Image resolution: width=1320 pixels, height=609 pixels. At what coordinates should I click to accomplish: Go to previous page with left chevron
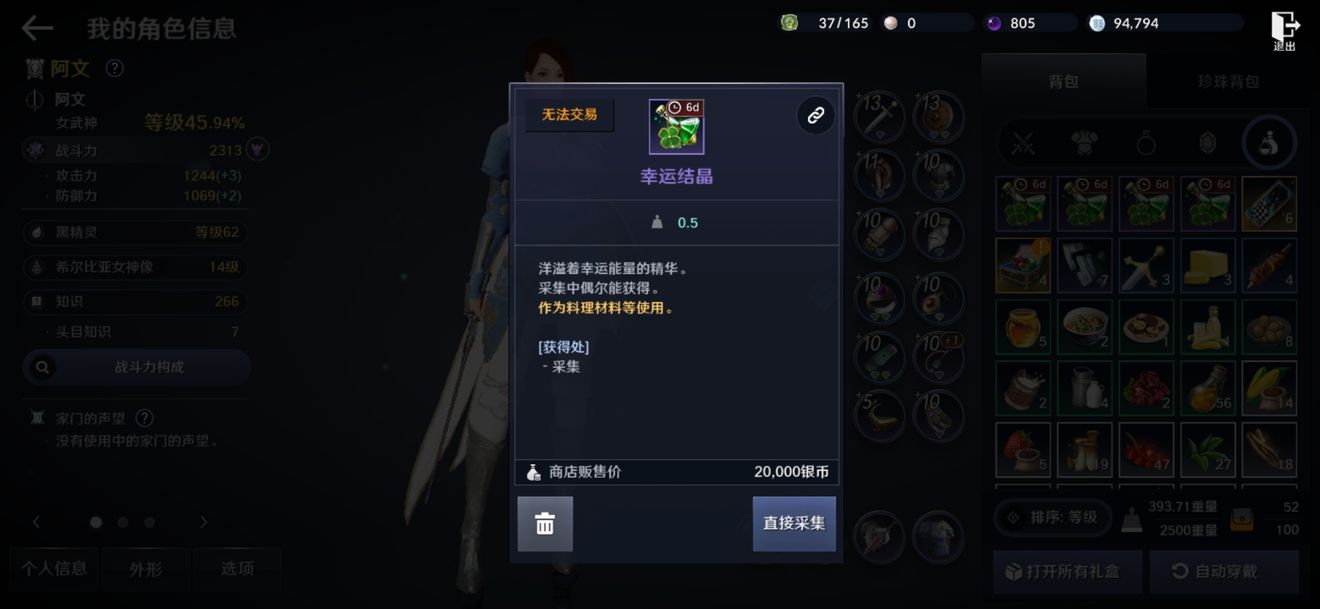(37, 522)
